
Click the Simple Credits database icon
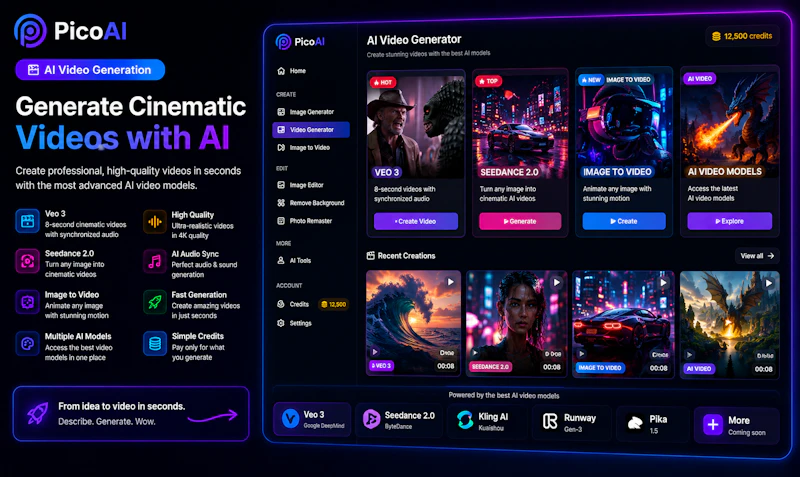tap(155, 344)
